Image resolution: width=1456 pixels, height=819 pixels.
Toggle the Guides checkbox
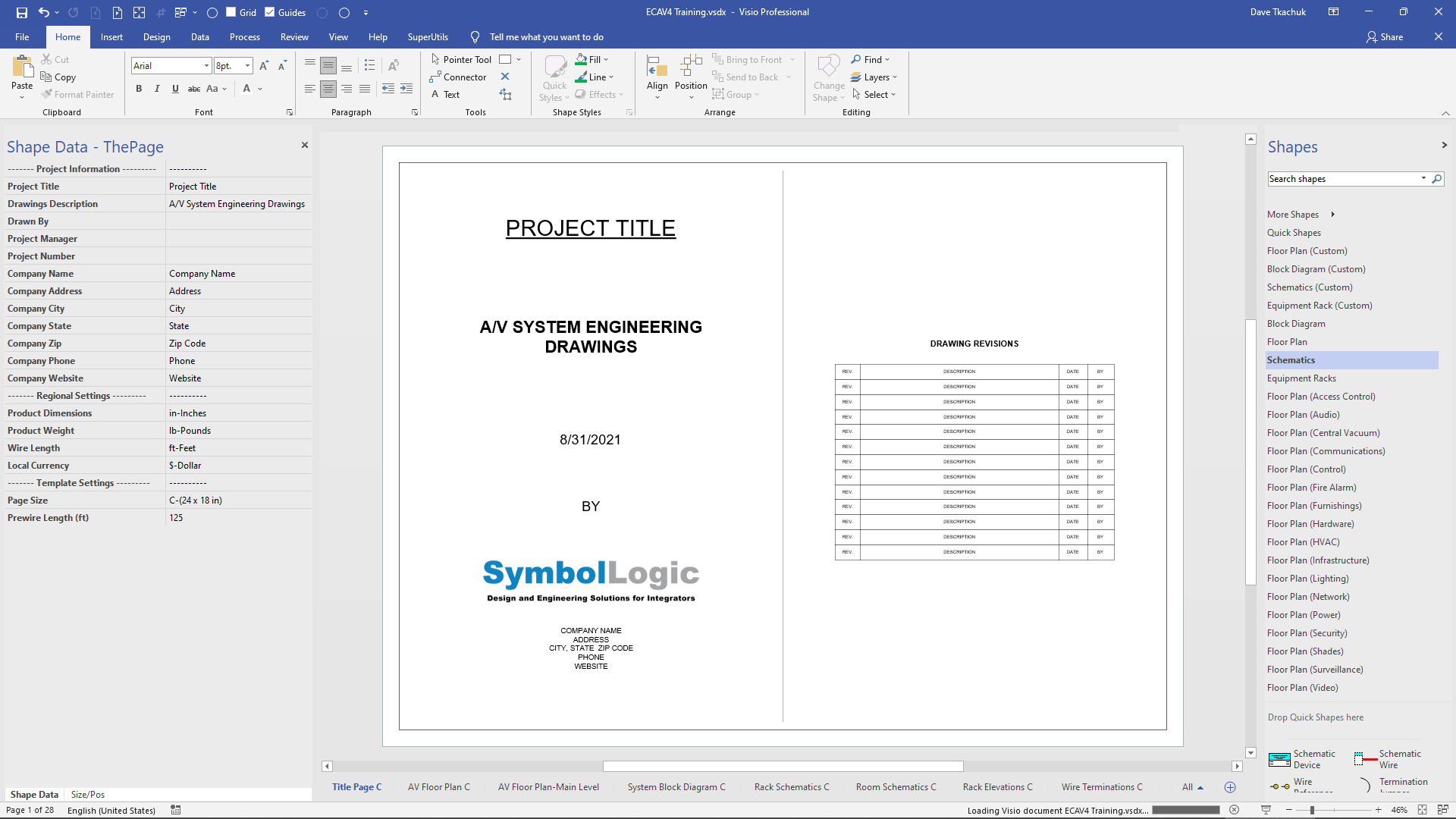(x=269, y=12)
